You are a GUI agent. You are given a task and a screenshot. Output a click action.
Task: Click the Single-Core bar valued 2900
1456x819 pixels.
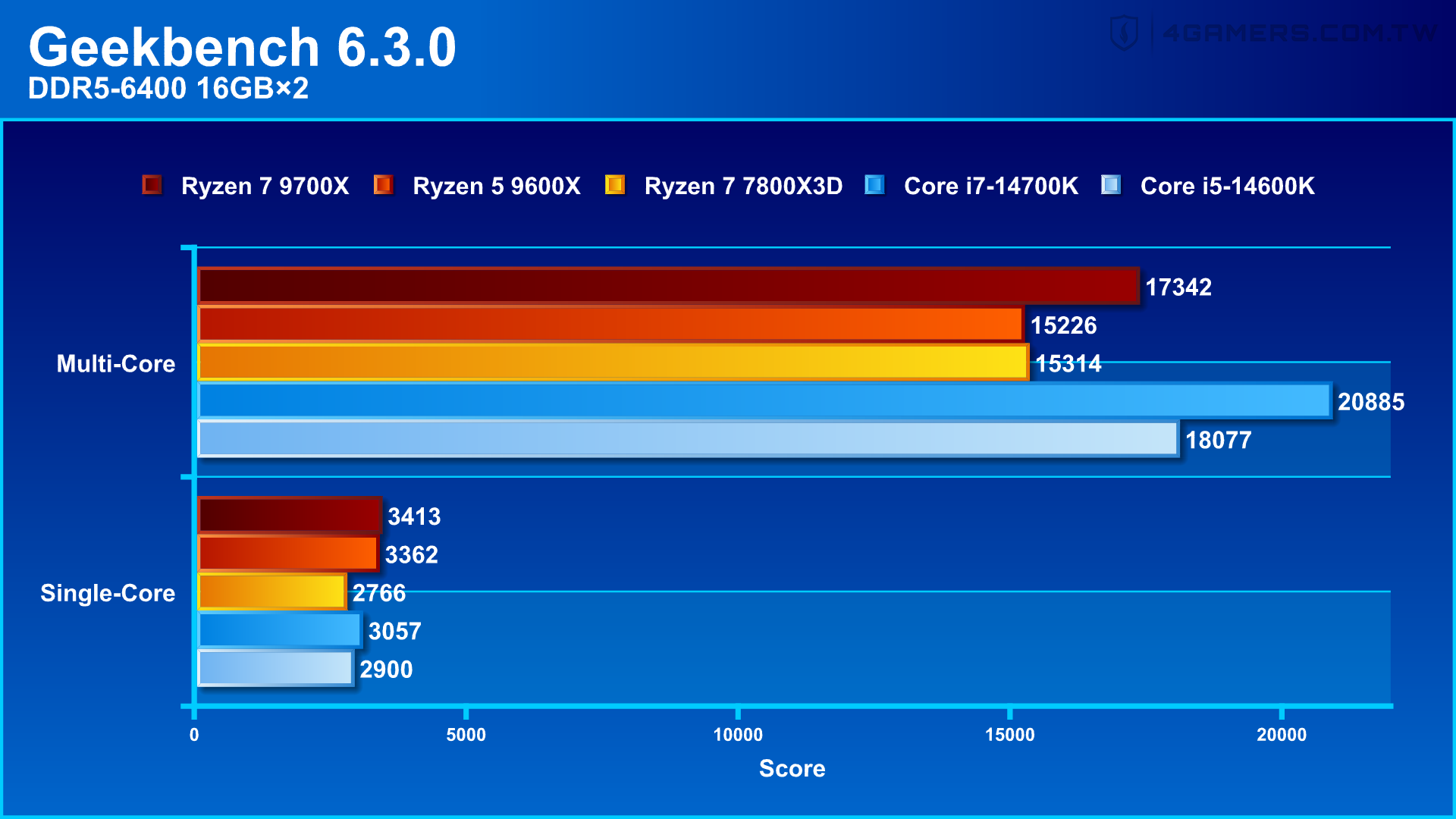click(x=276, y=669)
